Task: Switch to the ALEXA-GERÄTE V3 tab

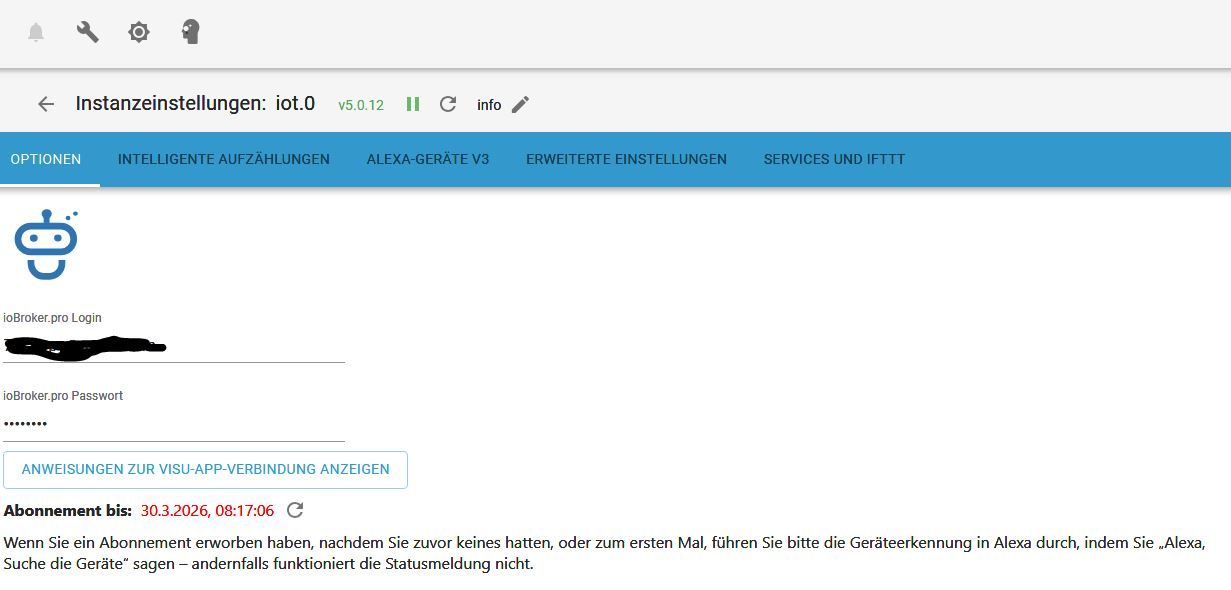Action: (428, 159)
